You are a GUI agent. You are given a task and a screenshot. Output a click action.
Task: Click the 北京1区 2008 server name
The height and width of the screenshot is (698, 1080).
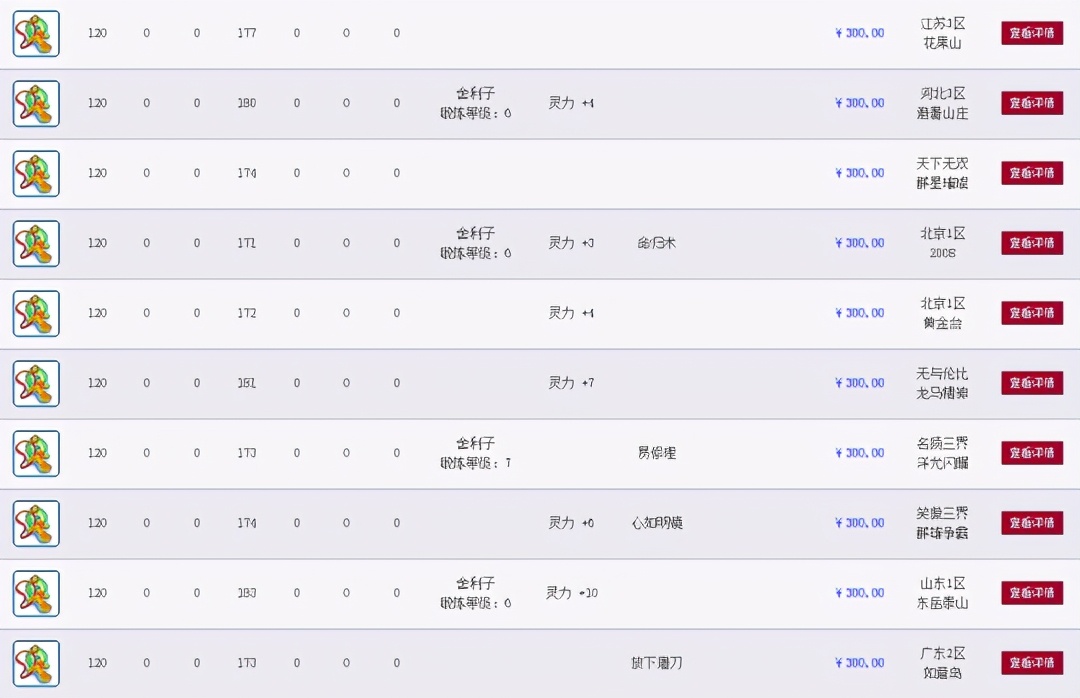click(x=942, y=243)
